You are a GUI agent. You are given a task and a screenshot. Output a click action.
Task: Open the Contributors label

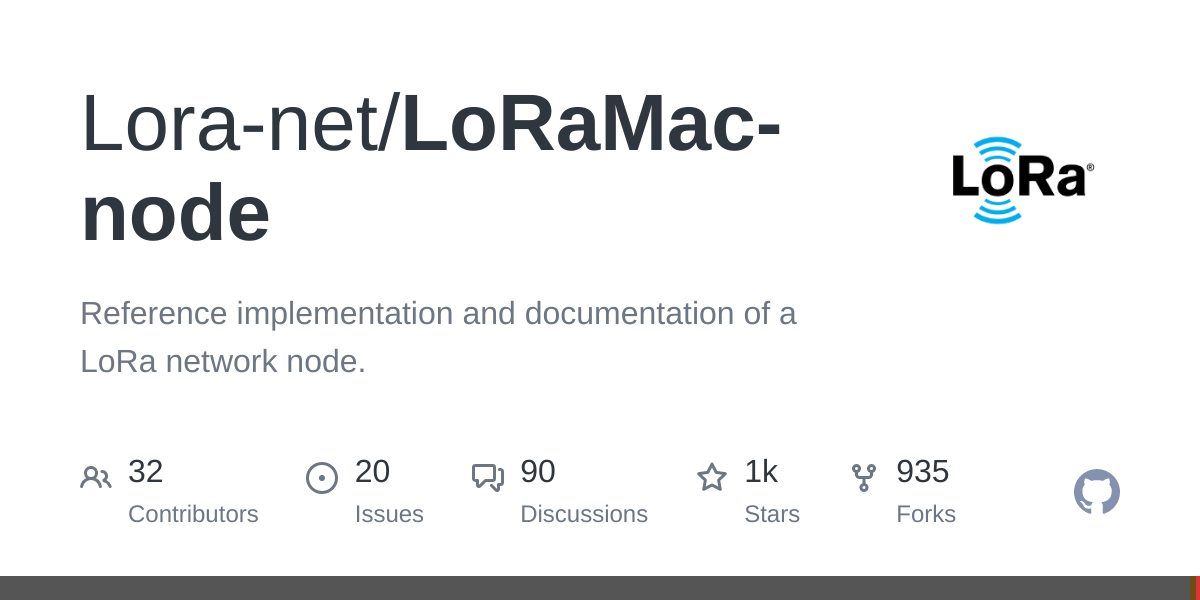[x=193, y=514]
